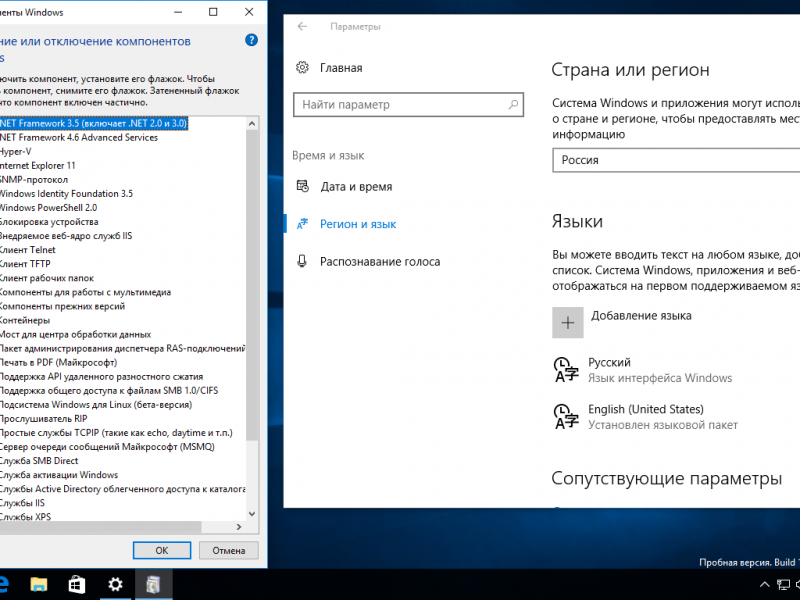
Task: Open Главная home gear icon
Action: pyautogui.click(x=303, y=67)
